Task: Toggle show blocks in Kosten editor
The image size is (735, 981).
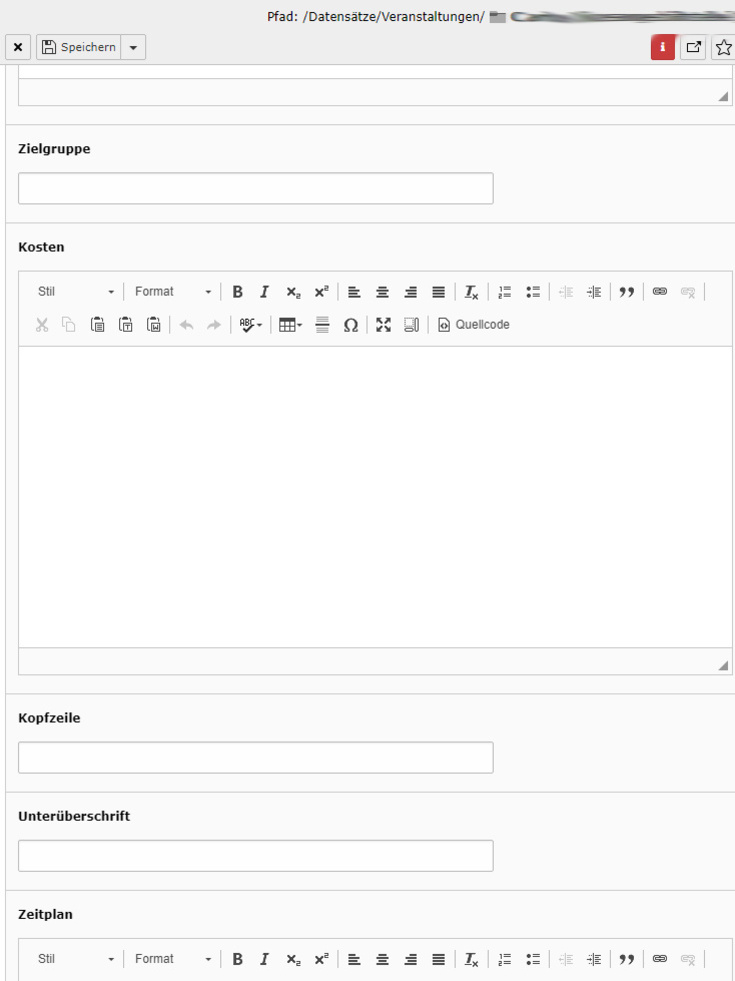Action: 411,325
